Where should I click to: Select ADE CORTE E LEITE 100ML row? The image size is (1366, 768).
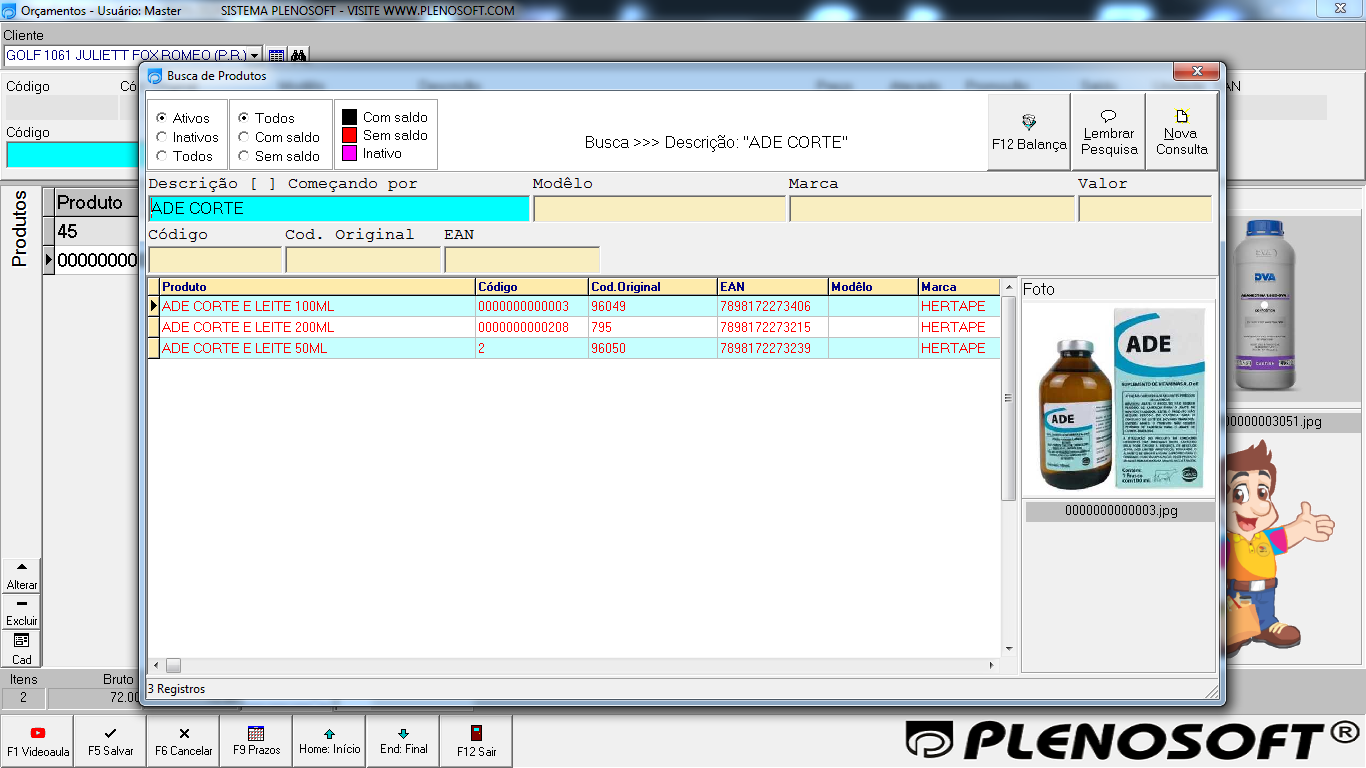(x=580, y=306)
